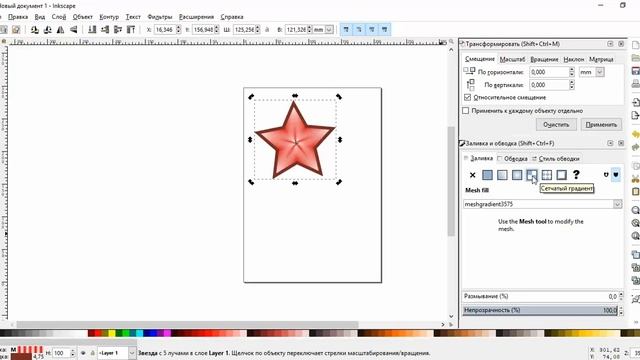Raise selection to top icon
The width and height of the screenshot is (640, 360).
[131, 30]
